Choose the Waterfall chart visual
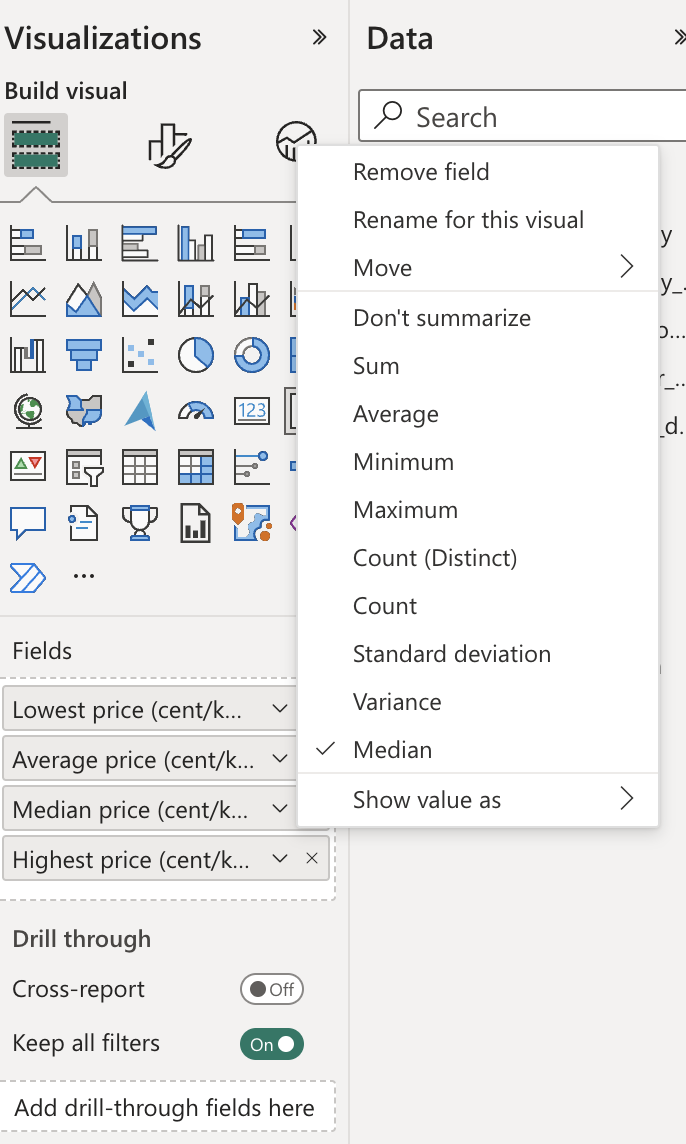The image size is (686, 1144). 28,354
